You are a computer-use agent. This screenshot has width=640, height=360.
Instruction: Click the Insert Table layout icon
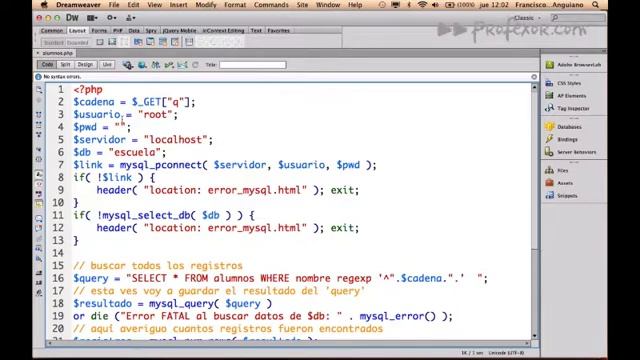(x=189, y=42)
